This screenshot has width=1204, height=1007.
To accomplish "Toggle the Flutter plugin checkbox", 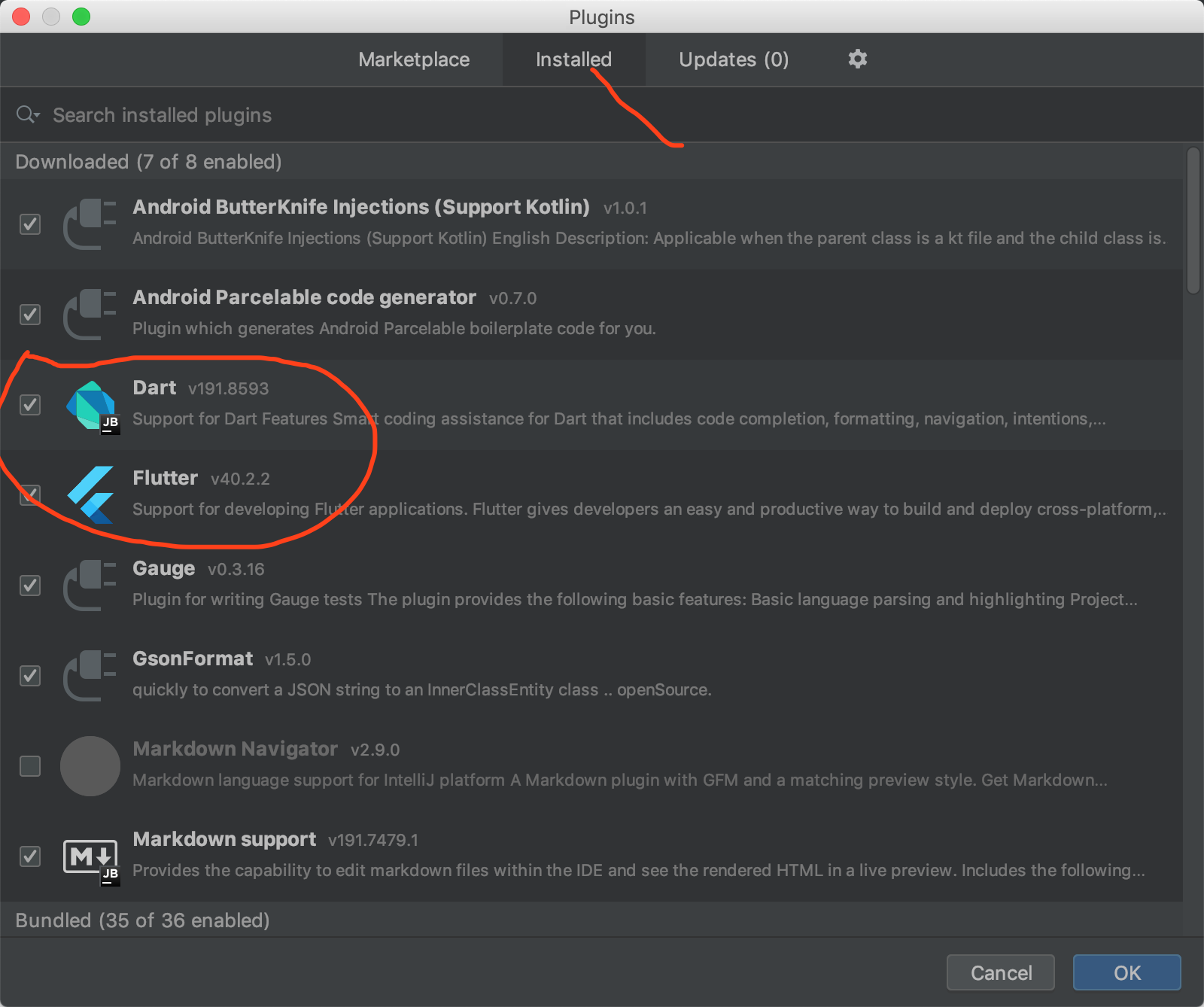I will click(x=30, y=495).
